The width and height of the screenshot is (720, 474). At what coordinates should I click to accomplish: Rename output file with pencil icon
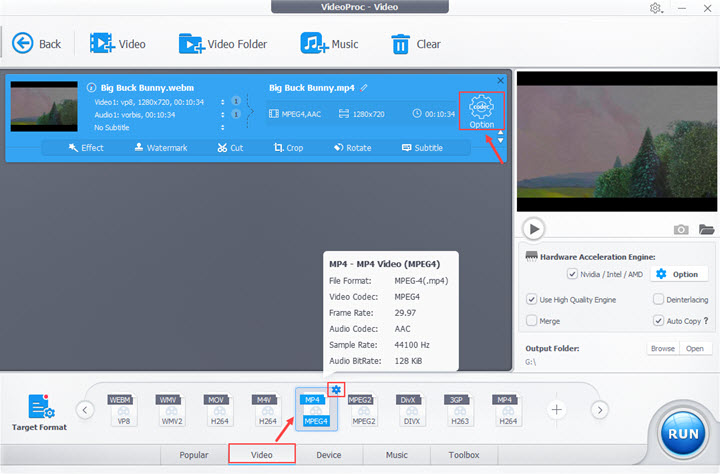coord(364,87)
